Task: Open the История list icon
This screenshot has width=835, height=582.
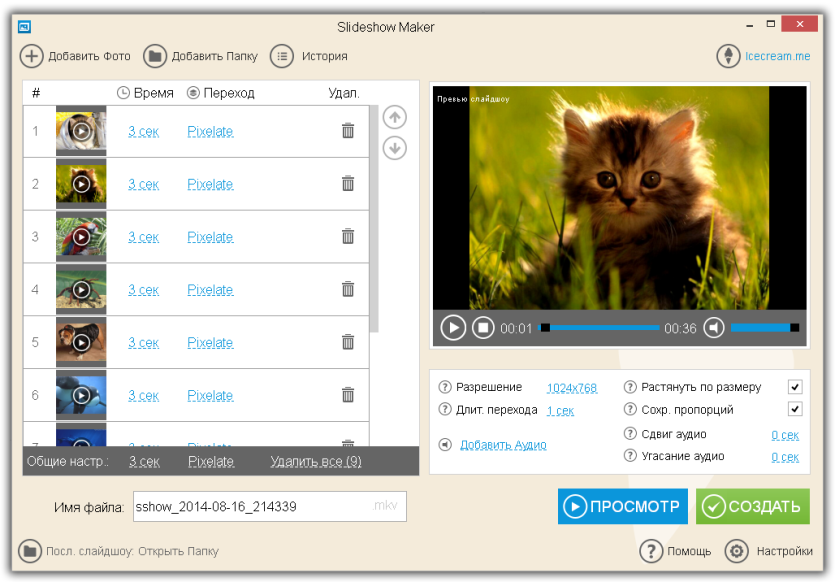Action: (282, 56)
